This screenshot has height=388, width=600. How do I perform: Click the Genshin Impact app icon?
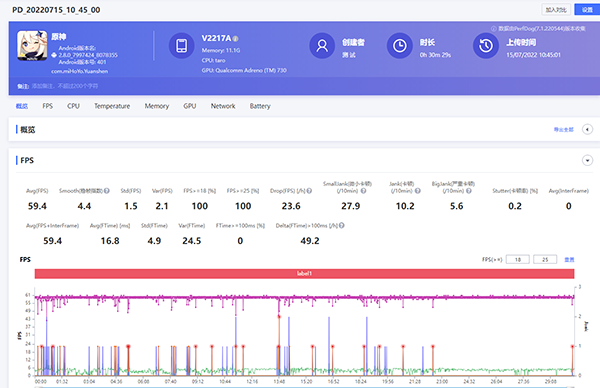point(32,46)
